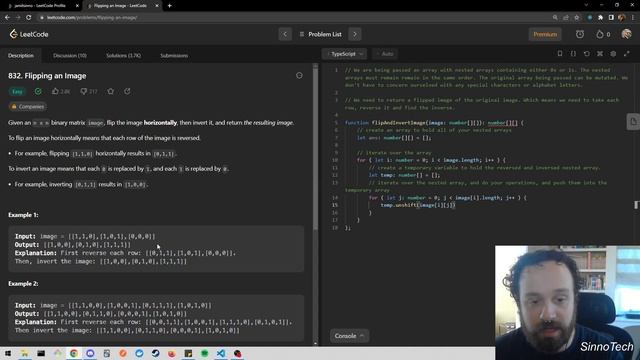640x360 pixels.
Task: Switch to the Solutions tab
Action: click(x=123, y=56)
